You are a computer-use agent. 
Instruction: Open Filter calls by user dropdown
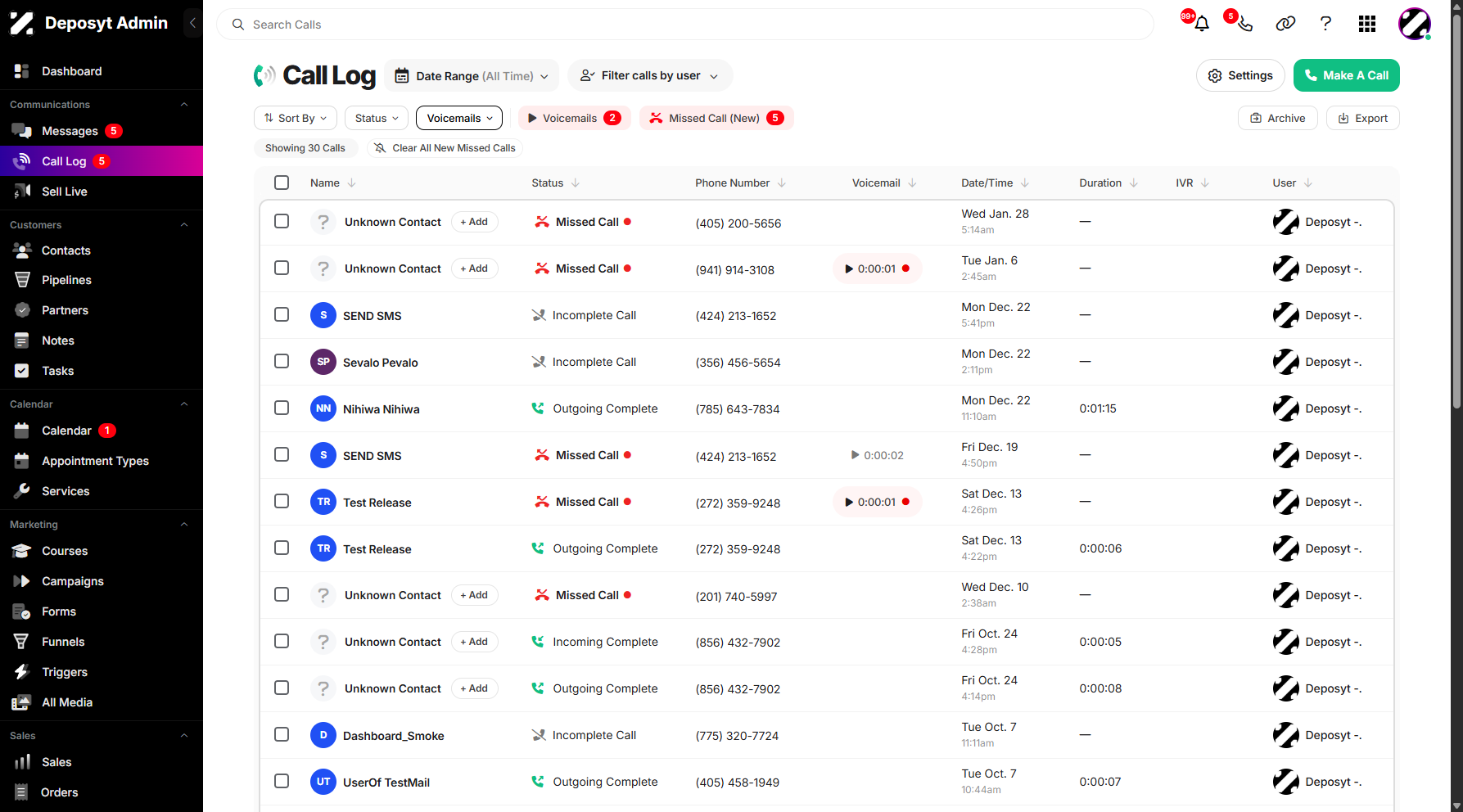pos(650,75)
